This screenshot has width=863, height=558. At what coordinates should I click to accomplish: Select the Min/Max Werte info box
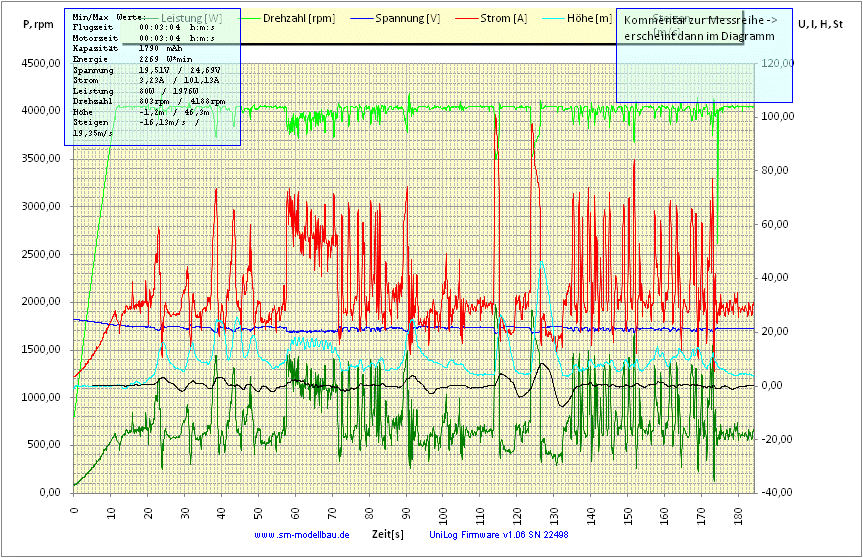click(x=152, y=77)
